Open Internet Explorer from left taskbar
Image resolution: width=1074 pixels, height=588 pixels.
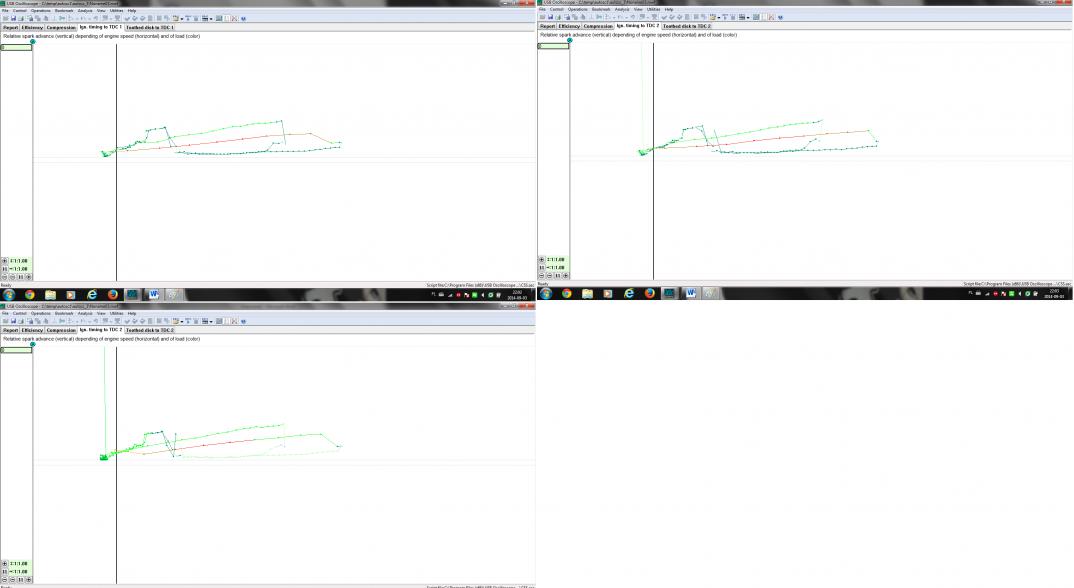point(92,295)
